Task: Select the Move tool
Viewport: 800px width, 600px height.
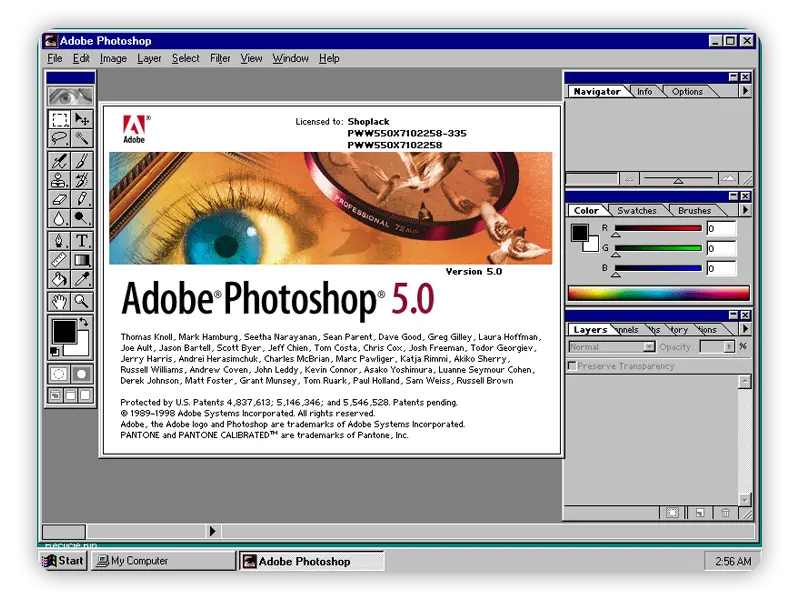Action: click(x=82, y=119)
